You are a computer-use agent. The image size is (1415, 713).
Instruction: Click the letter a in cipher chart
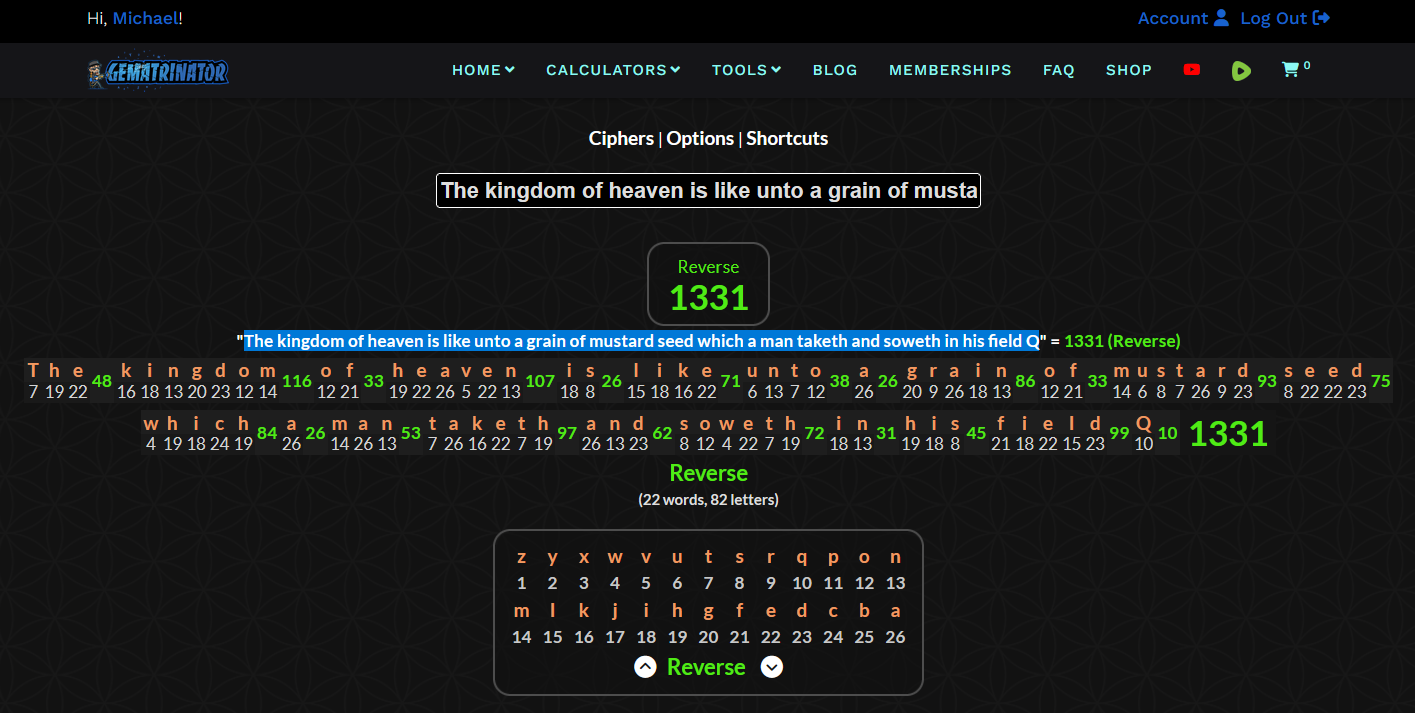tap(895, 611)
